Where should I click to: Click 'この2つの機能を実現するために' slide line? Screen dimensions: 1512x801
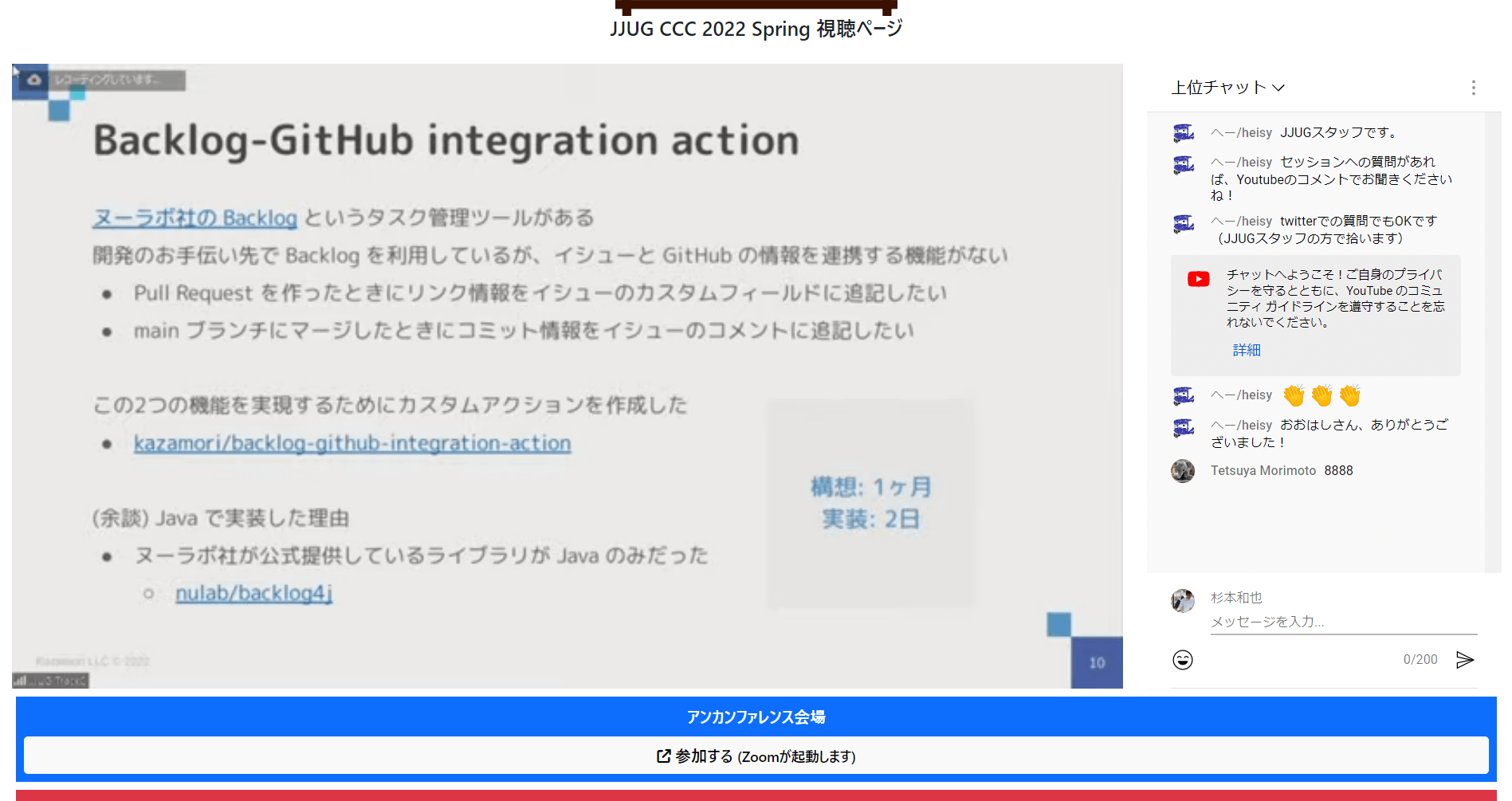tap(390, 405)
